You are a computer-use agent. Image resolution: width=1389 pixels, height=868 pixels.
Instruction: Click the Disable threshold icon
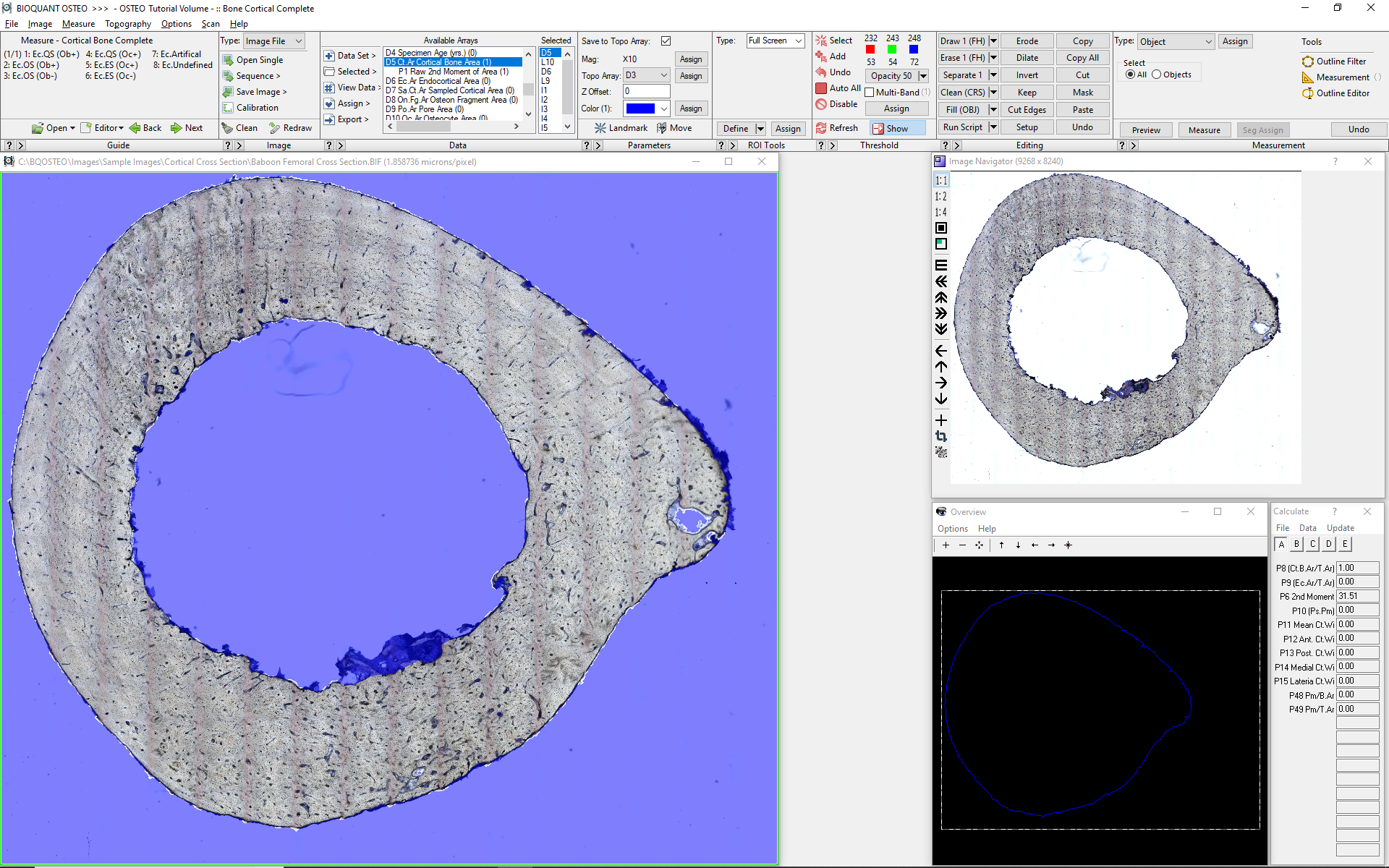point(821,104)
